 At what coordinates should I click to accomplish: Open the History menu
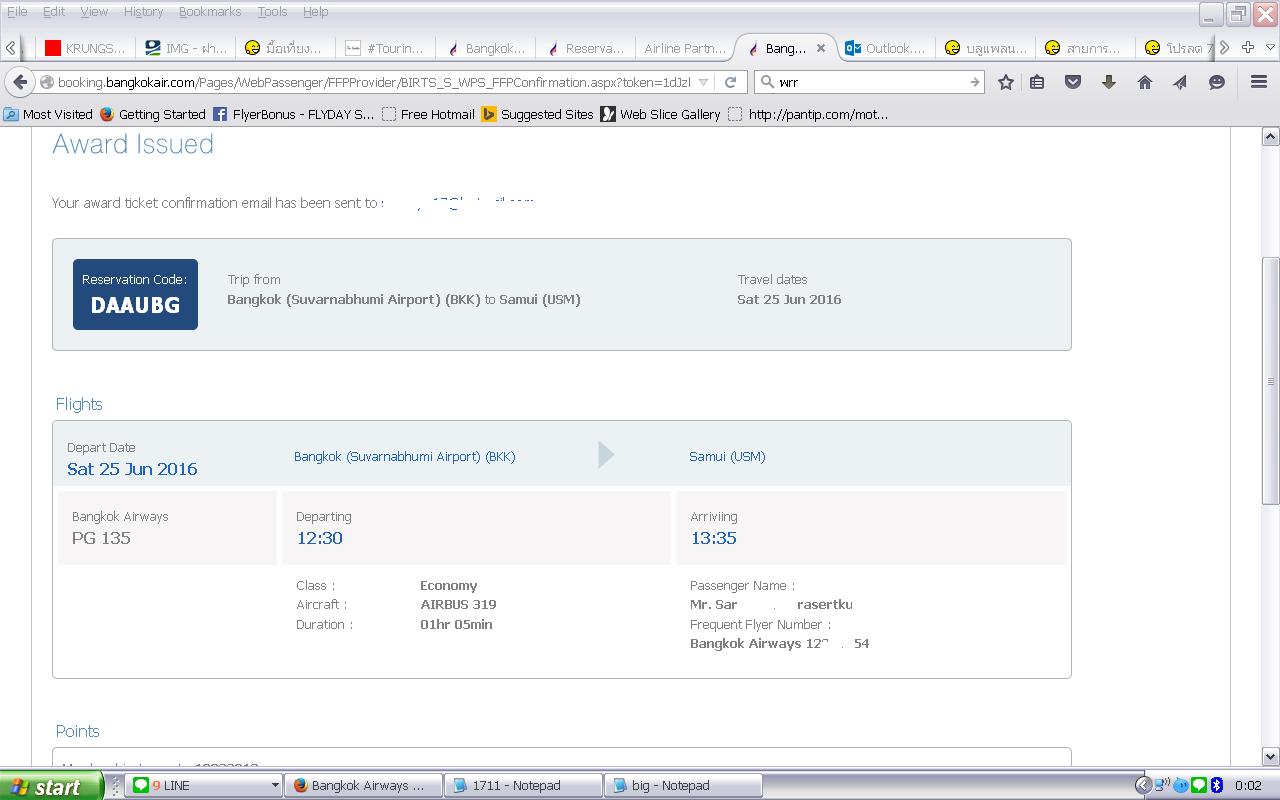click(x=143, y=11)
